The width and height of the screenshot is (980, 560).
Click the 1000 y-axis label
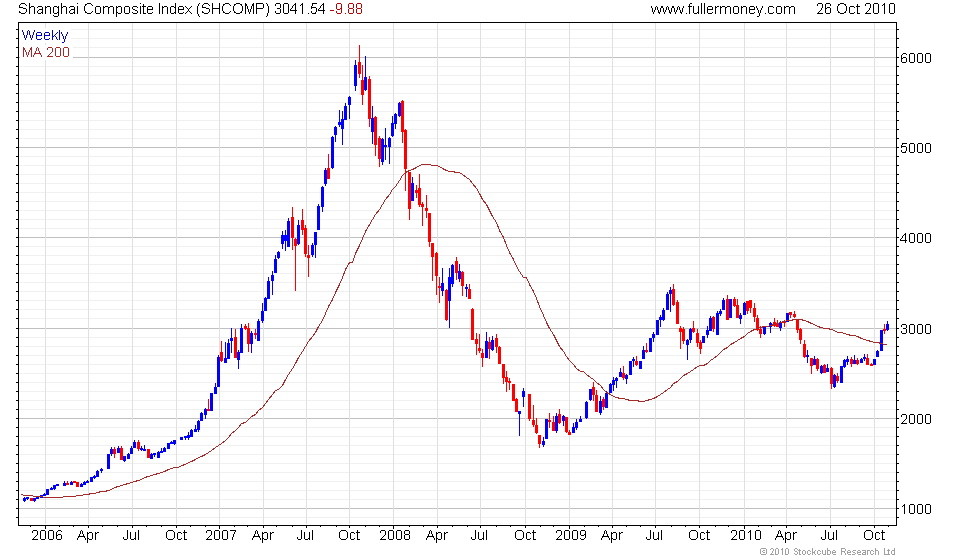click(x=916, y=509)
